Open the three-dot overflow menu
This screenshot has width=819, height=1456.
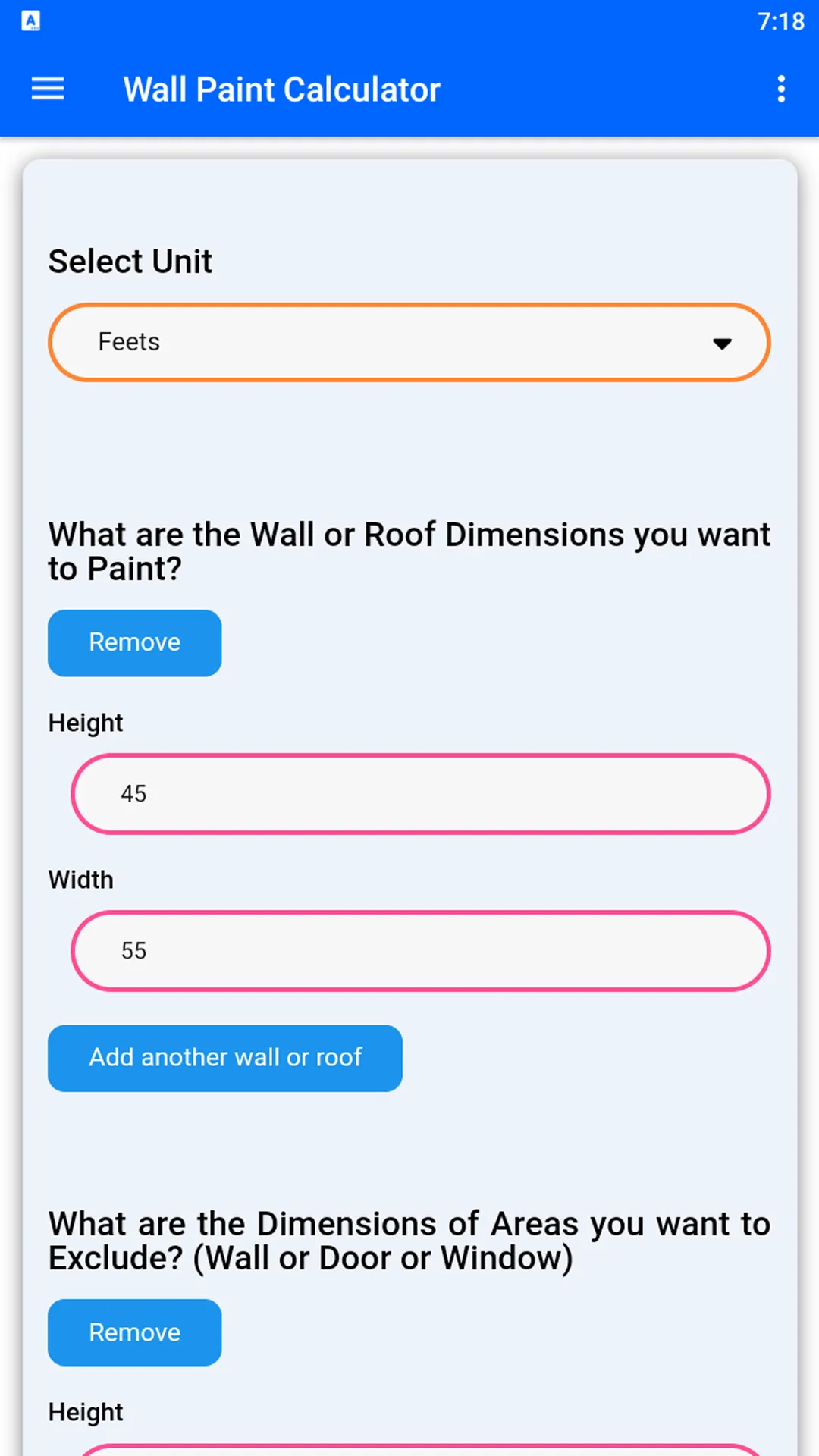pos(781,89)
